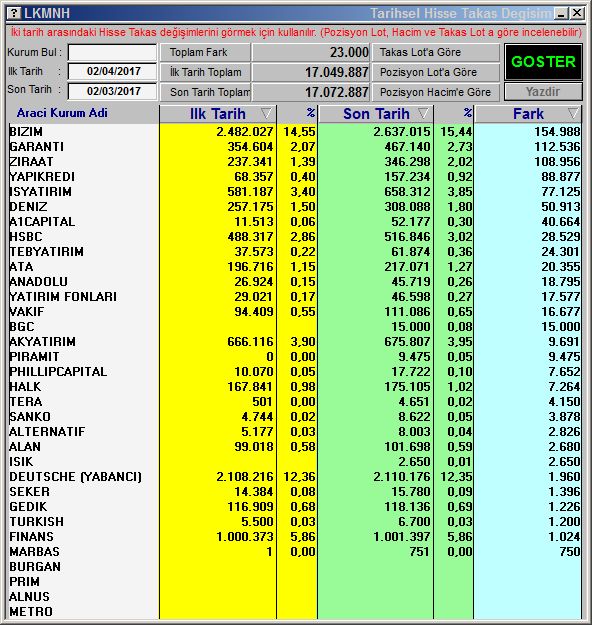592x625 pixels.
Task: Click the Yazdir print button
Action: [543, 92]
